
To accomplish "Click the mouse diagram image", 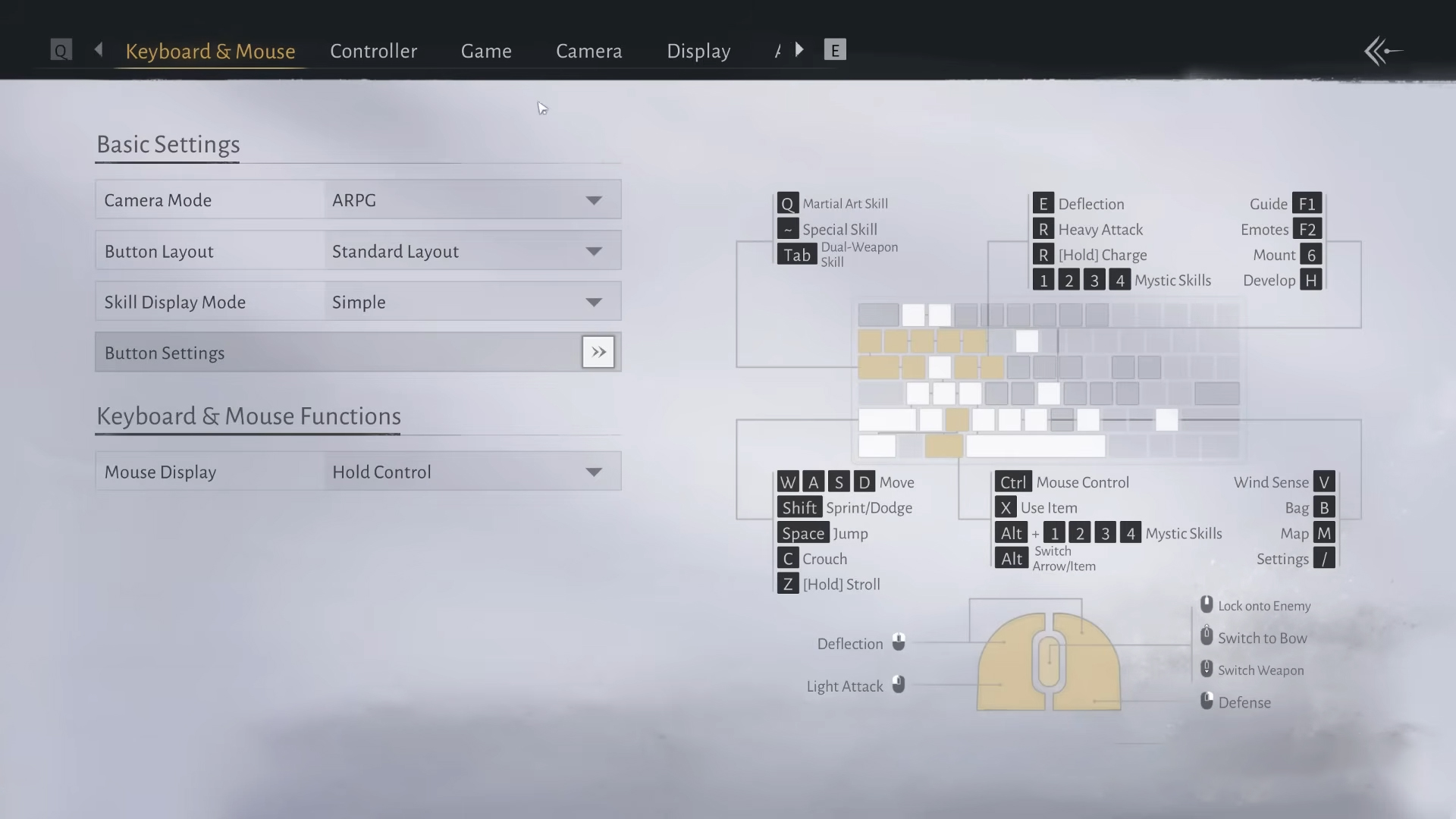I will point(1049,661).
